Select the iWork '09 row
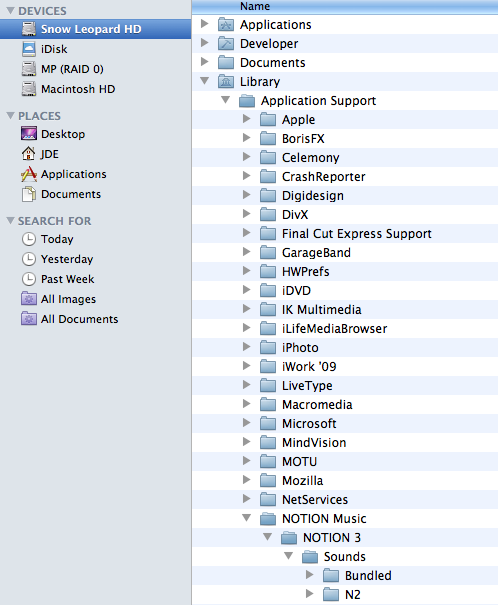 click(x=345, y=367)
